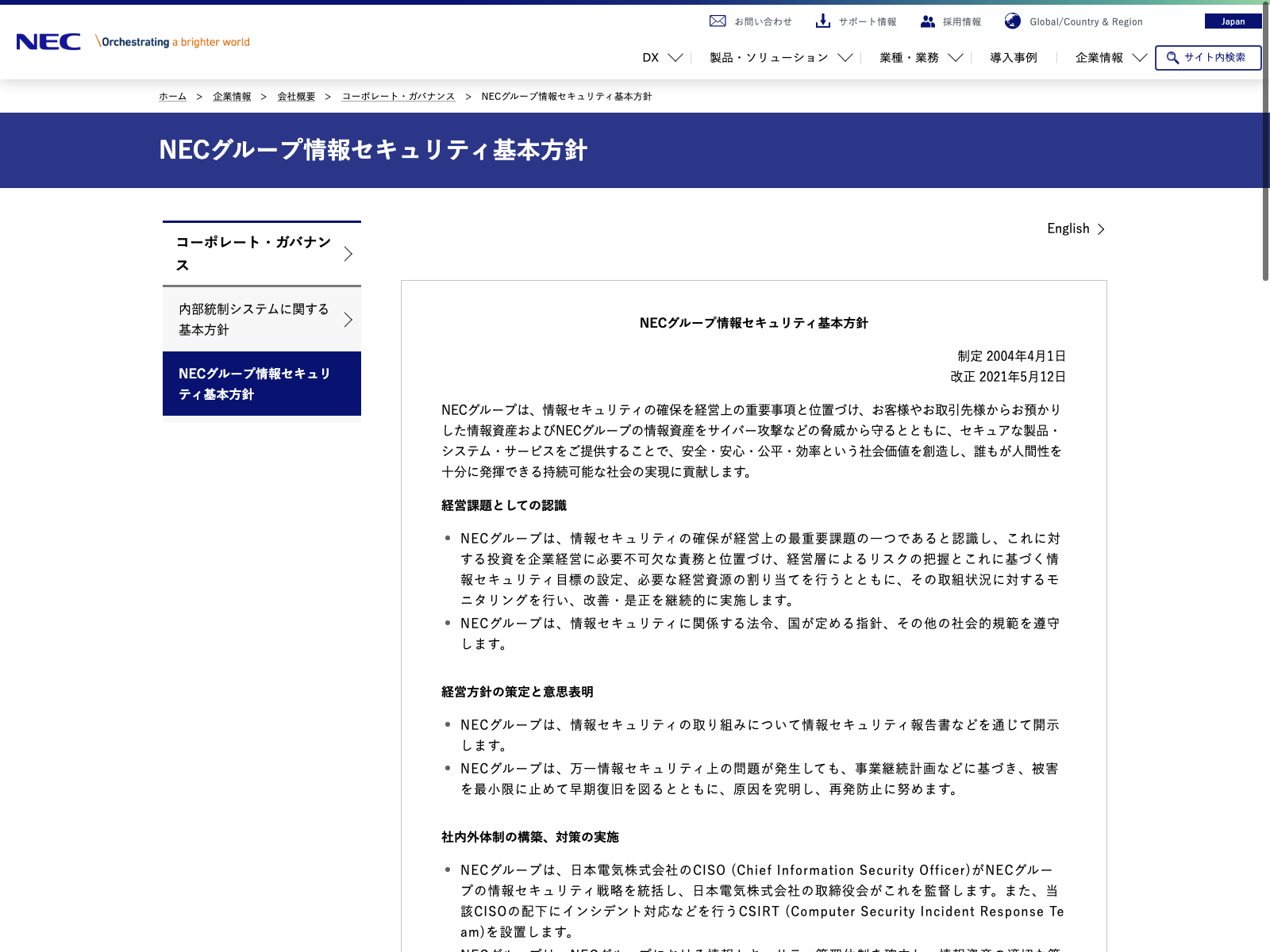This screenshot has width=1270, height=952.
Task: Click the globe icon for region
Action: [x=1012, y=21]
